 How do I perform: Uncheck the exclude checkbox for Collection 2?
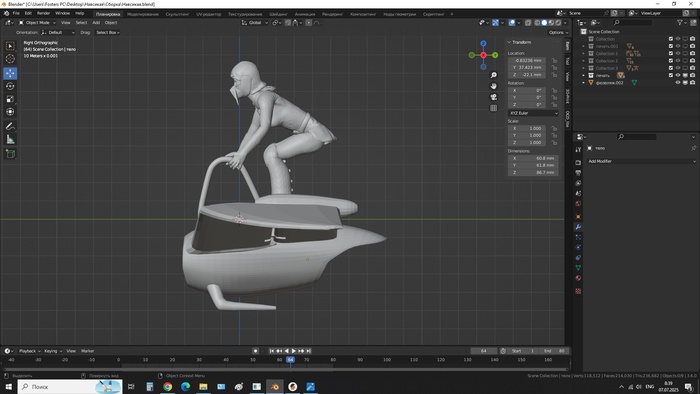click(671, 61)
